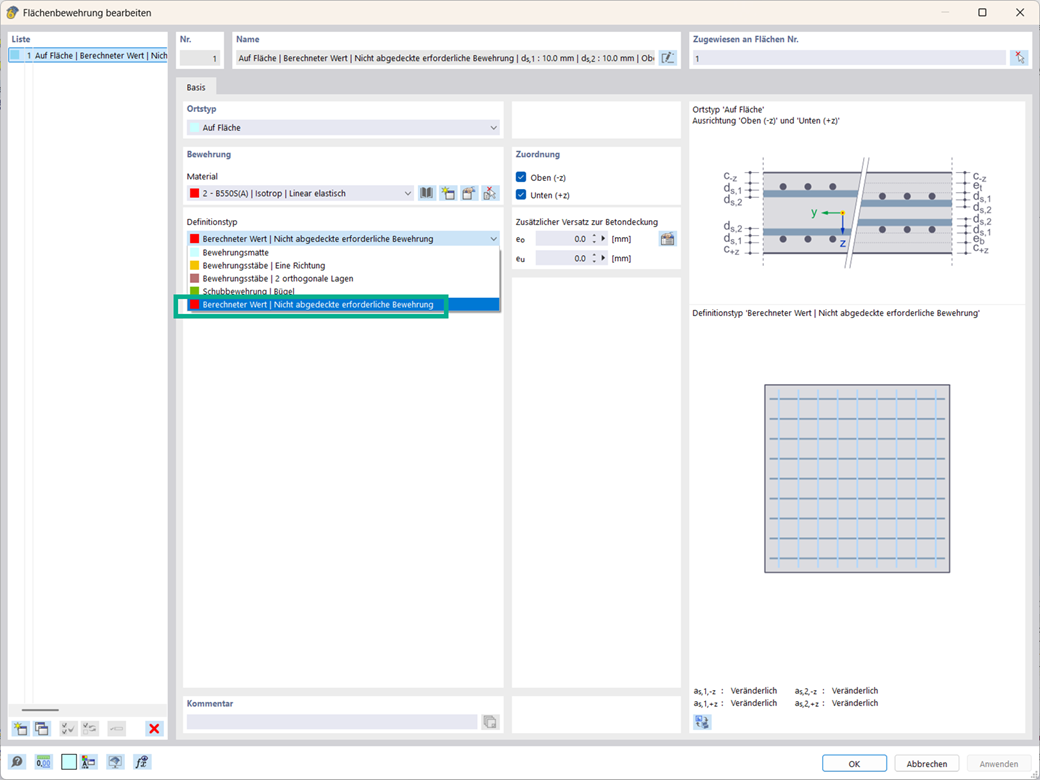This screenshot has height=780, width=1040.
Task: Click the Nr. field showing 1
Action: 200,58
